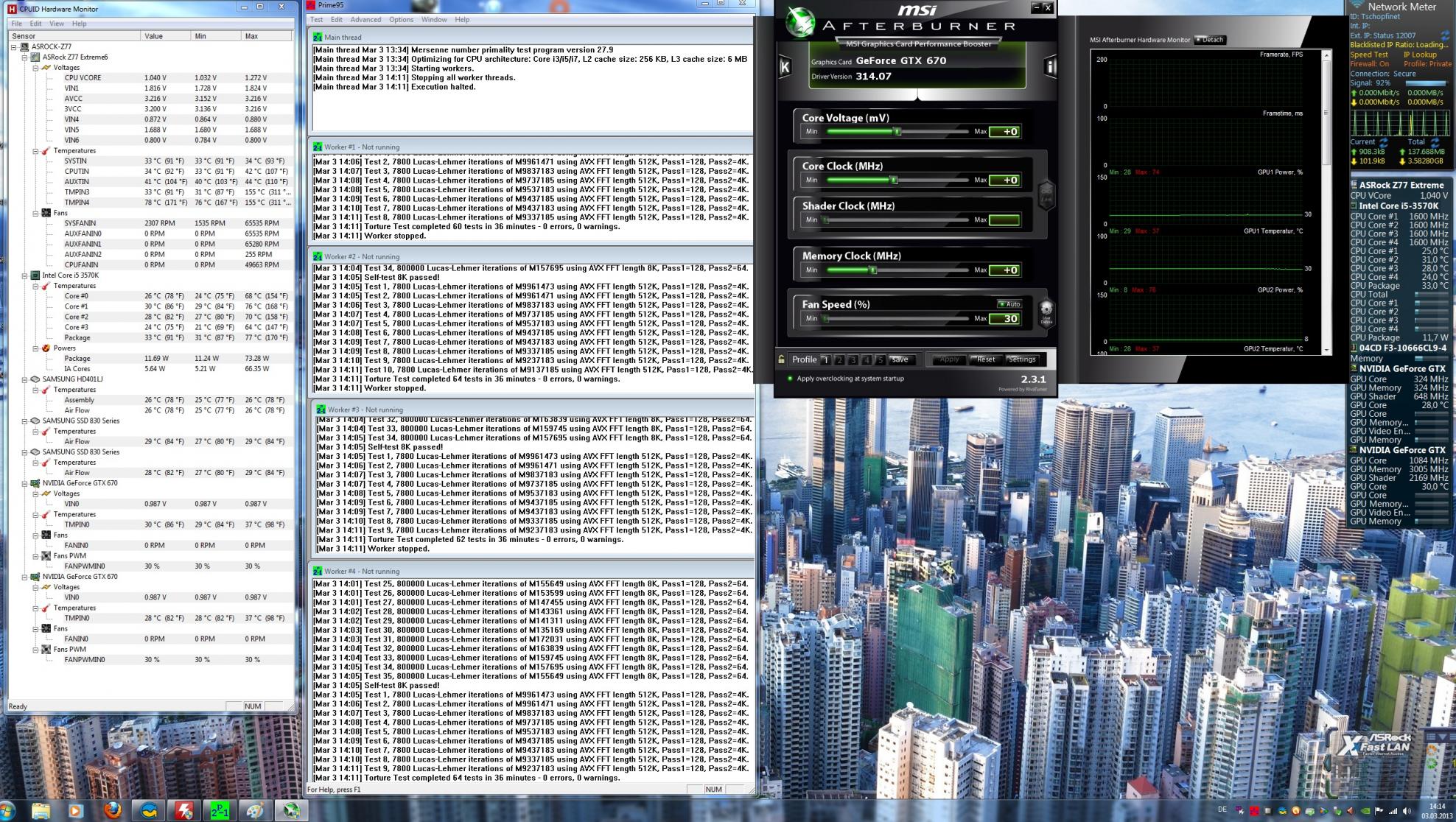
Task: Click the Afterburner Settings button
Action: 1021,359
